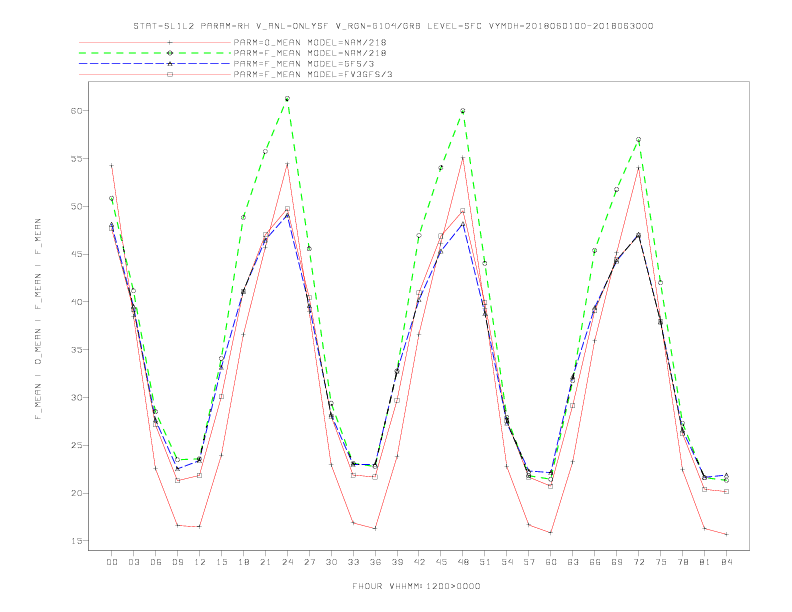Click the y-axis tick value 40
Screen dimensions: 792x612
(77, 302)
